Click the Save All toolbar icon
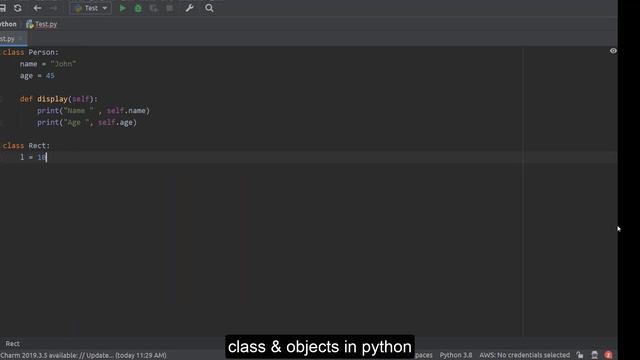The height and width of the screenshot is (360, 640). tap(2, 8)
